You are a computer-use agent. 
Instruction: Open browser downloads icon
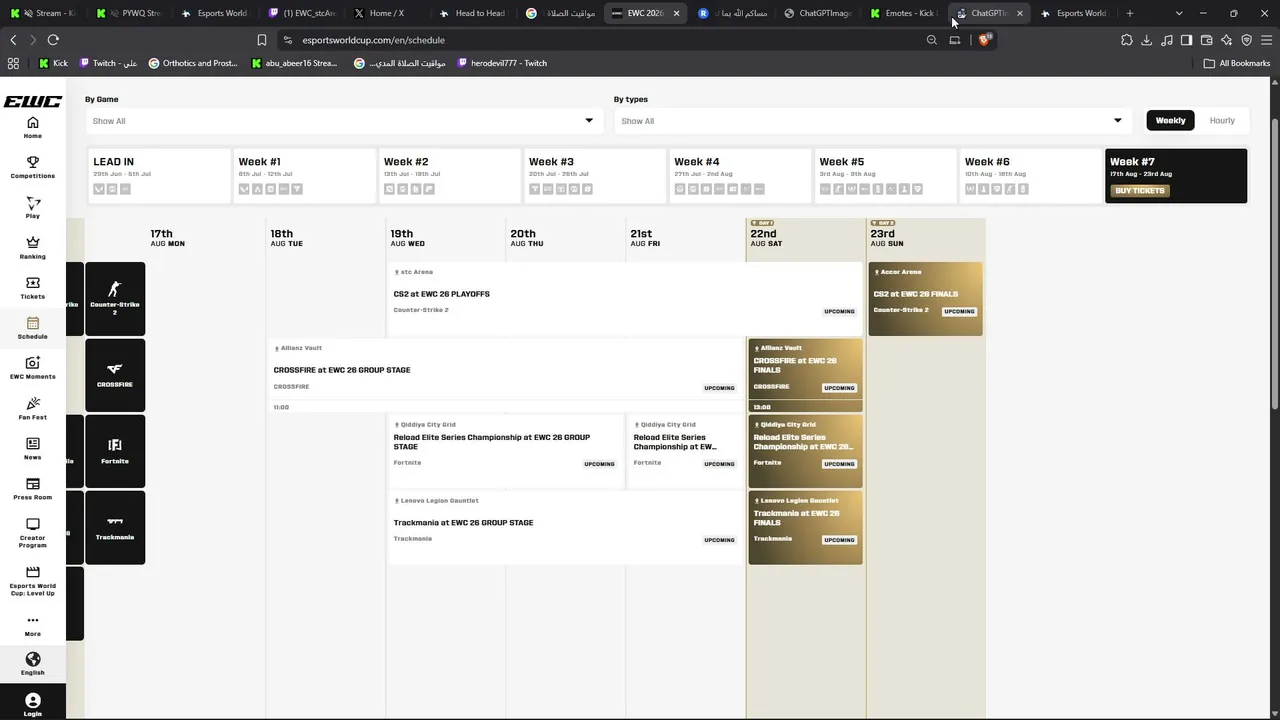tap(1147, 40)
